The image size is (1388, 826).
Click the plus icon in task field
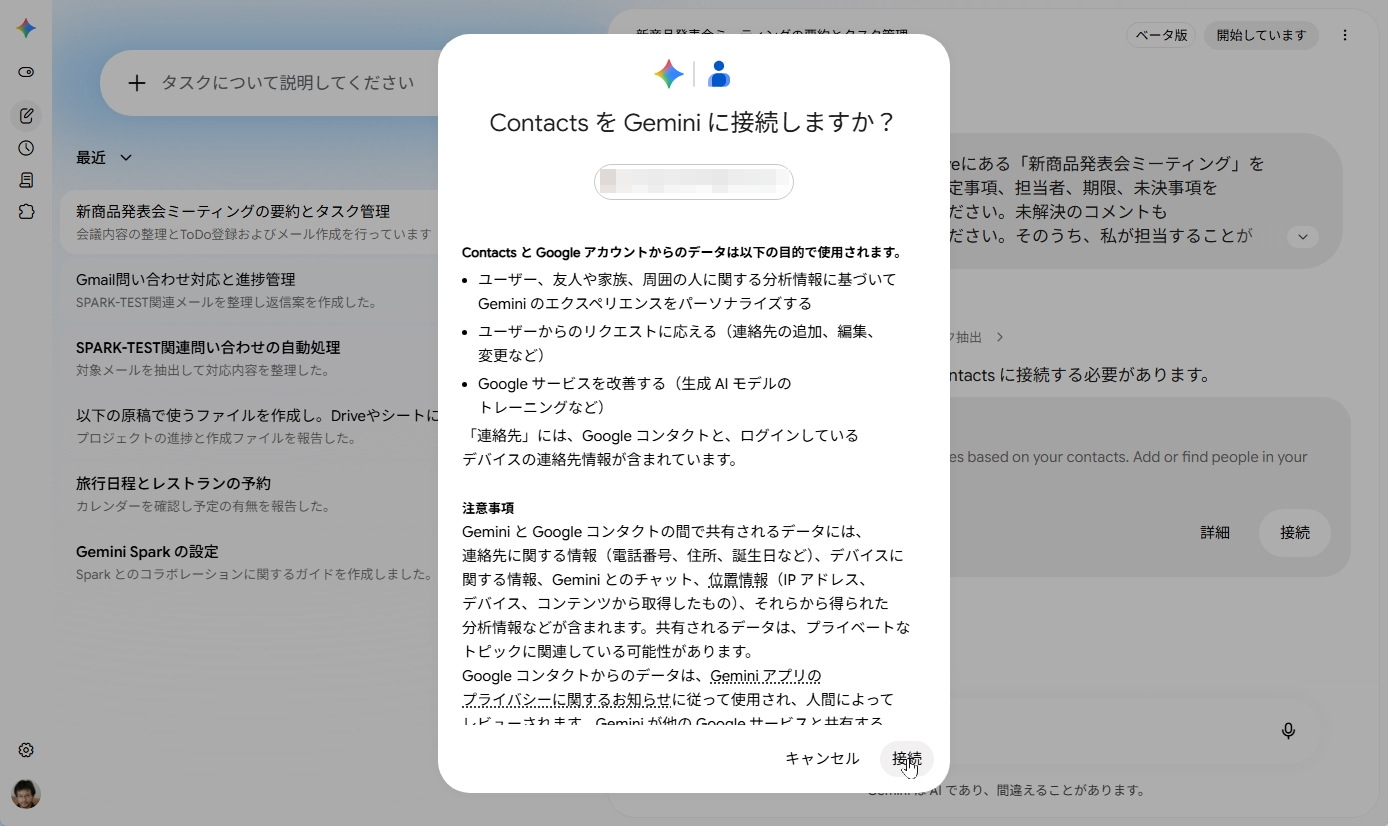pos(137,83)
